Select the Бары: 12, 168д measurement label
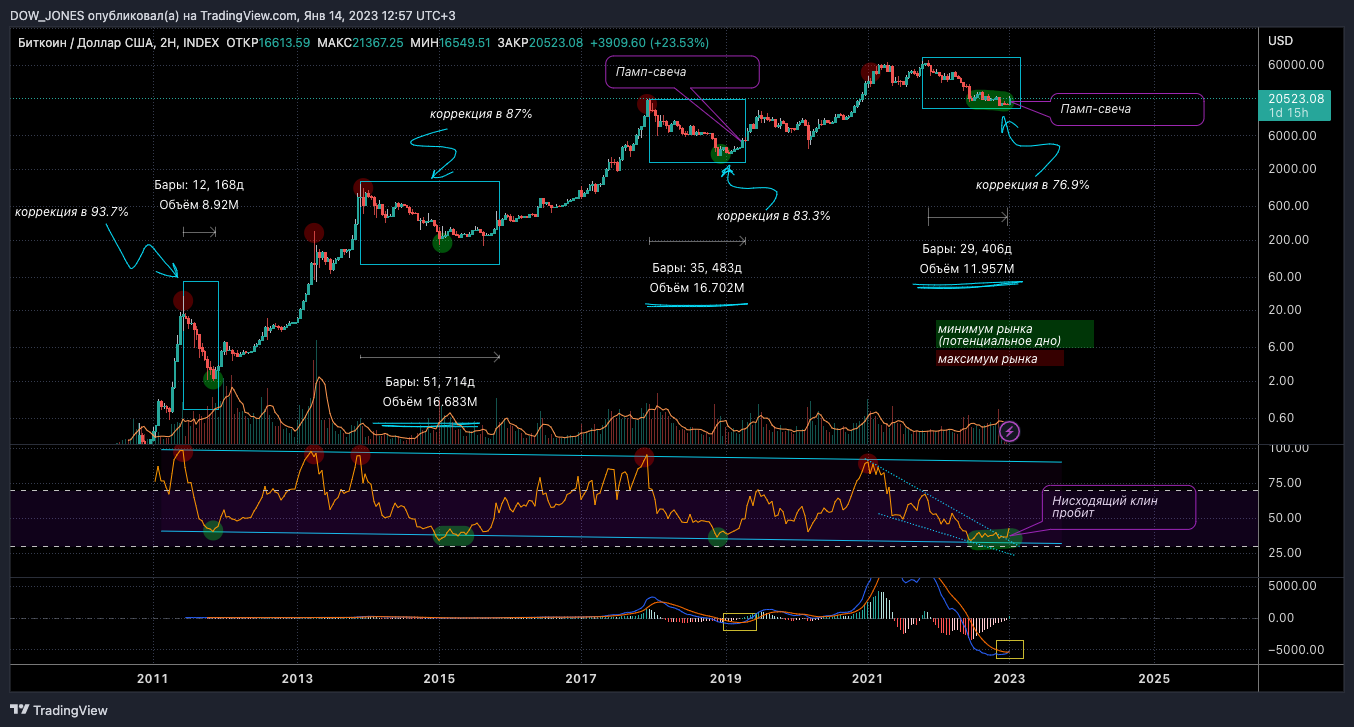The image size is (1354, 727). pos(198,185)
